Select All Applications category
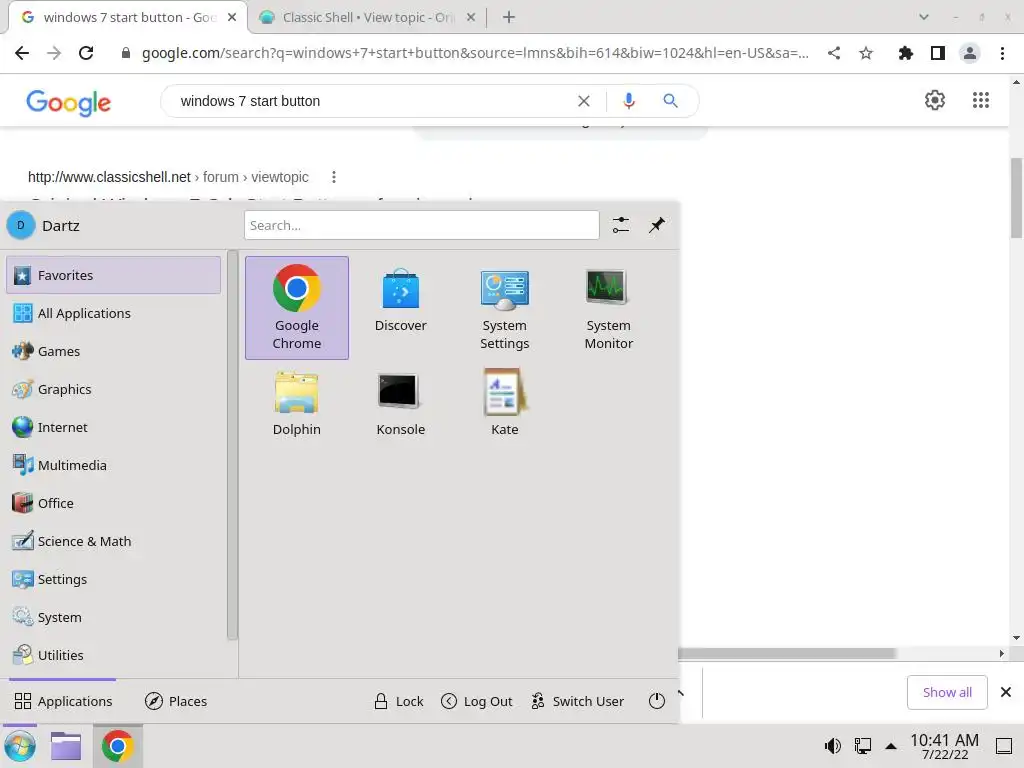The image size is (1024, 768). [x=114, y=313]
